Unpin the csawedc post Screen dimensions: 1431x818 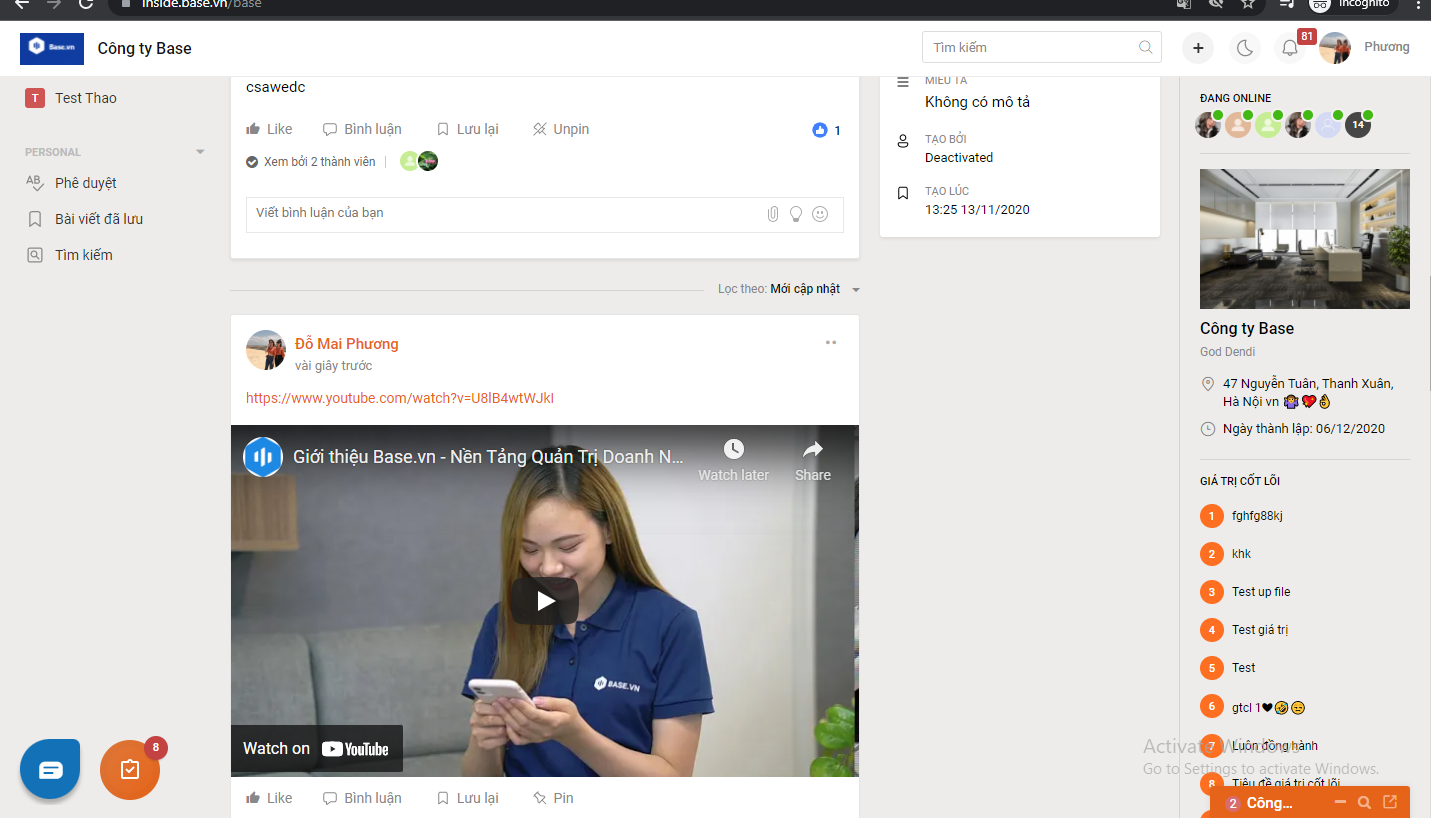(560, 129)
